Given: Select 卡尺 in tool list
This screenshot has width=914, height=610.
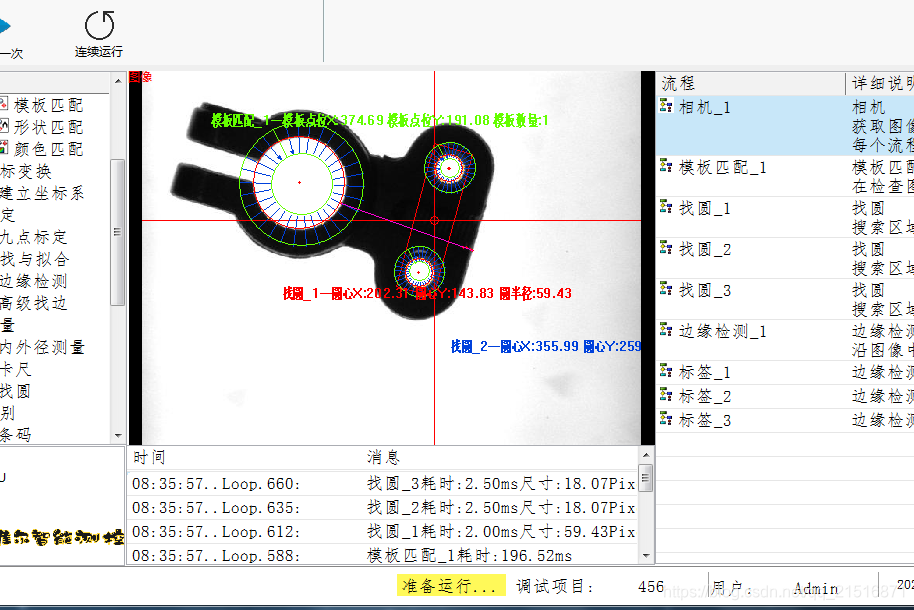Looking at the screenshot, I should pos(16,370).
